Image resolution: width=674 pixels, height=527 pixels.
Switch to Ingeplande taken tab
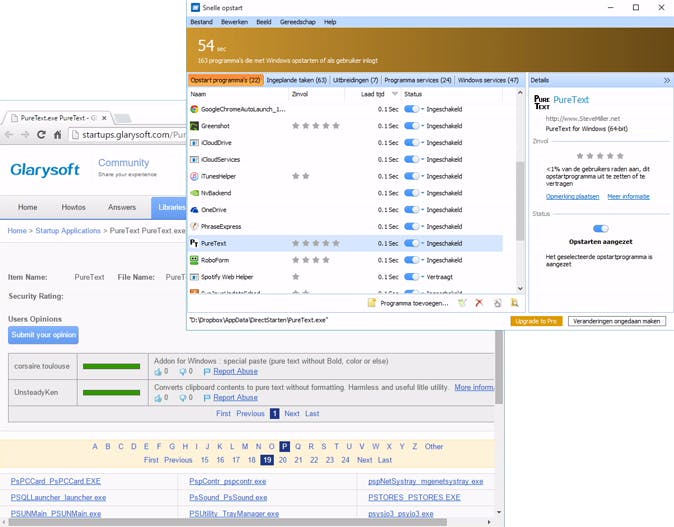coord(297,80)
